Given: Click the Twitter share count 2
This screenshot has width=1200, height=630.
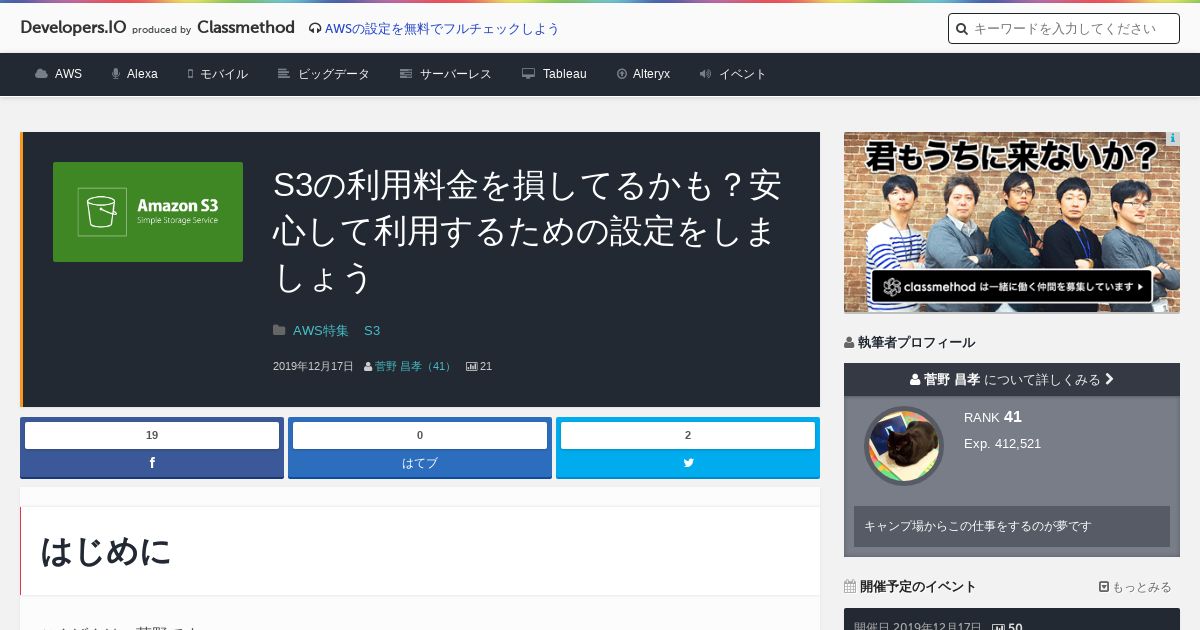Looking at the screenshot, I should pos(688,435).
